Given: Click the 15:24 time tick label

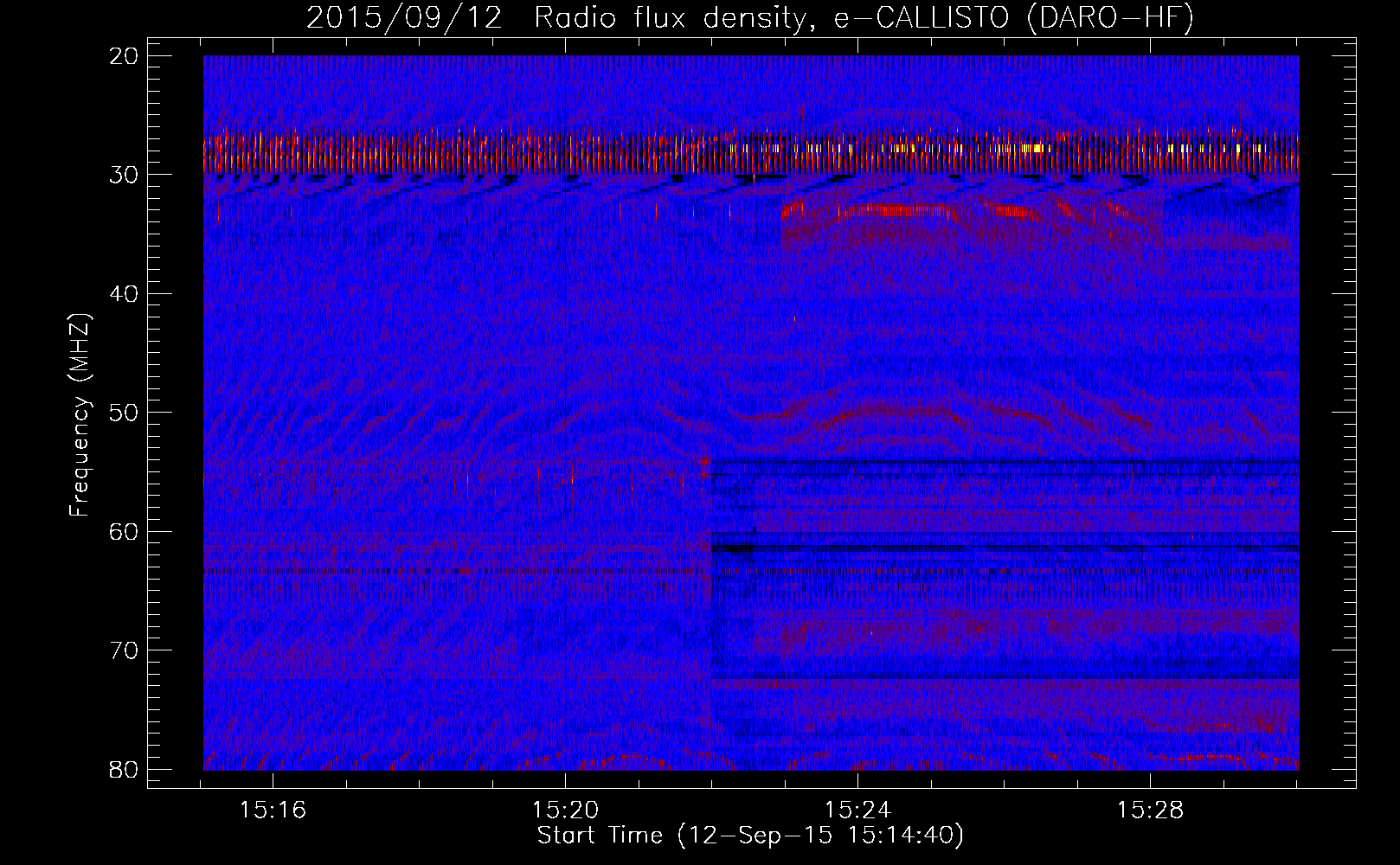Looking at the screenshot, I should click(x=857, y=811).
